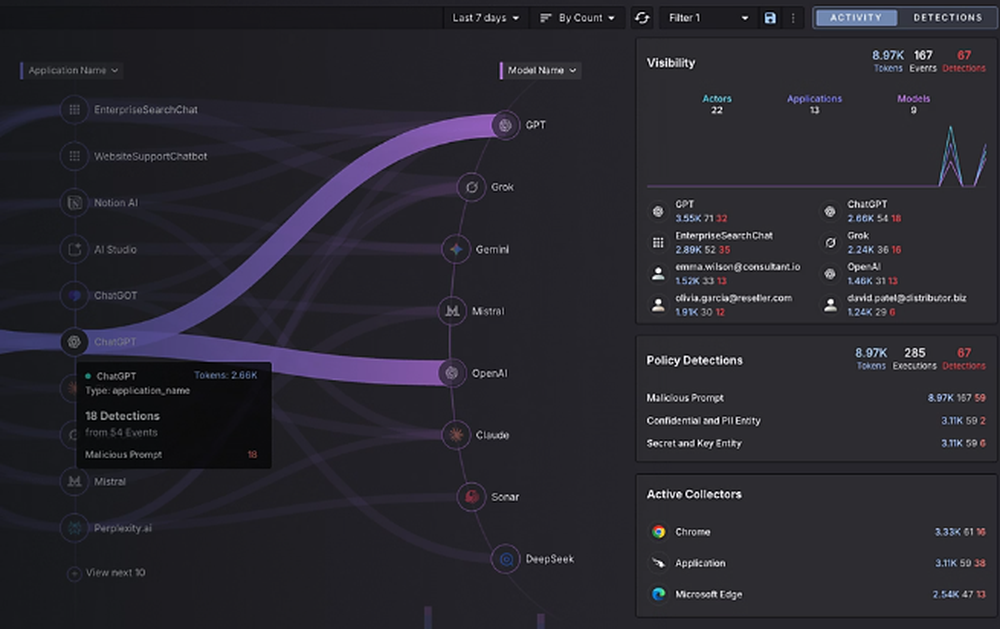Select the Gemini node in the graph
This screenshot has height=629, width=1000.
click(455, 249)
